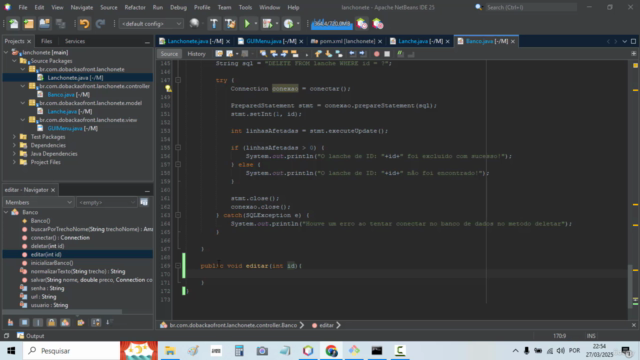
Task: Toggle Show Inner Classes filter in Navigator
Action: click(x=65, y=322)
